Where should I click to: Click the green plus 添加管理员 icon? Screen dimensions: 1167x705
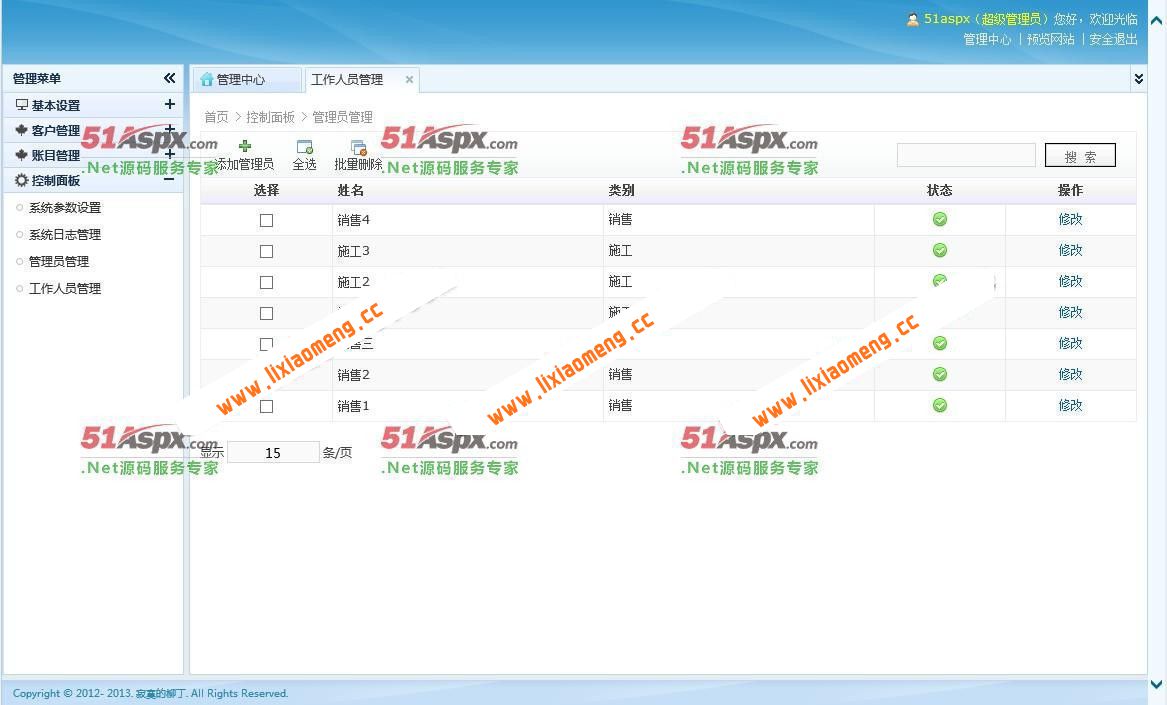245,146
